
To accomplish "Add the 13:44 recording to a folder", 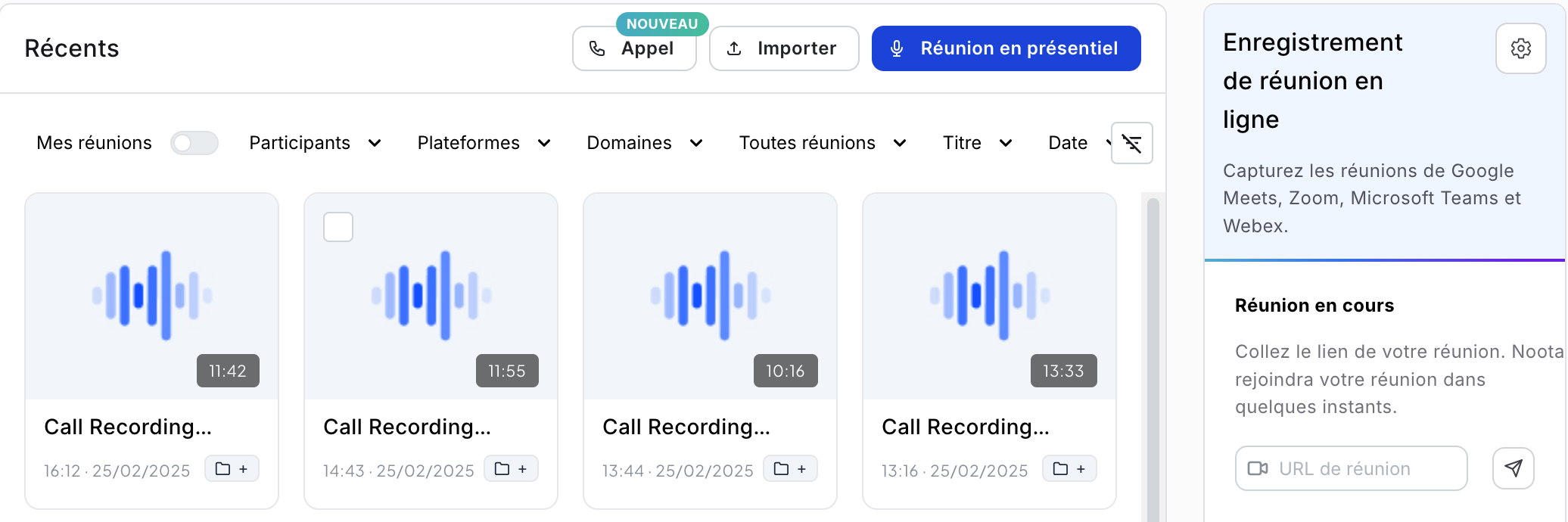I will [790, 469].
